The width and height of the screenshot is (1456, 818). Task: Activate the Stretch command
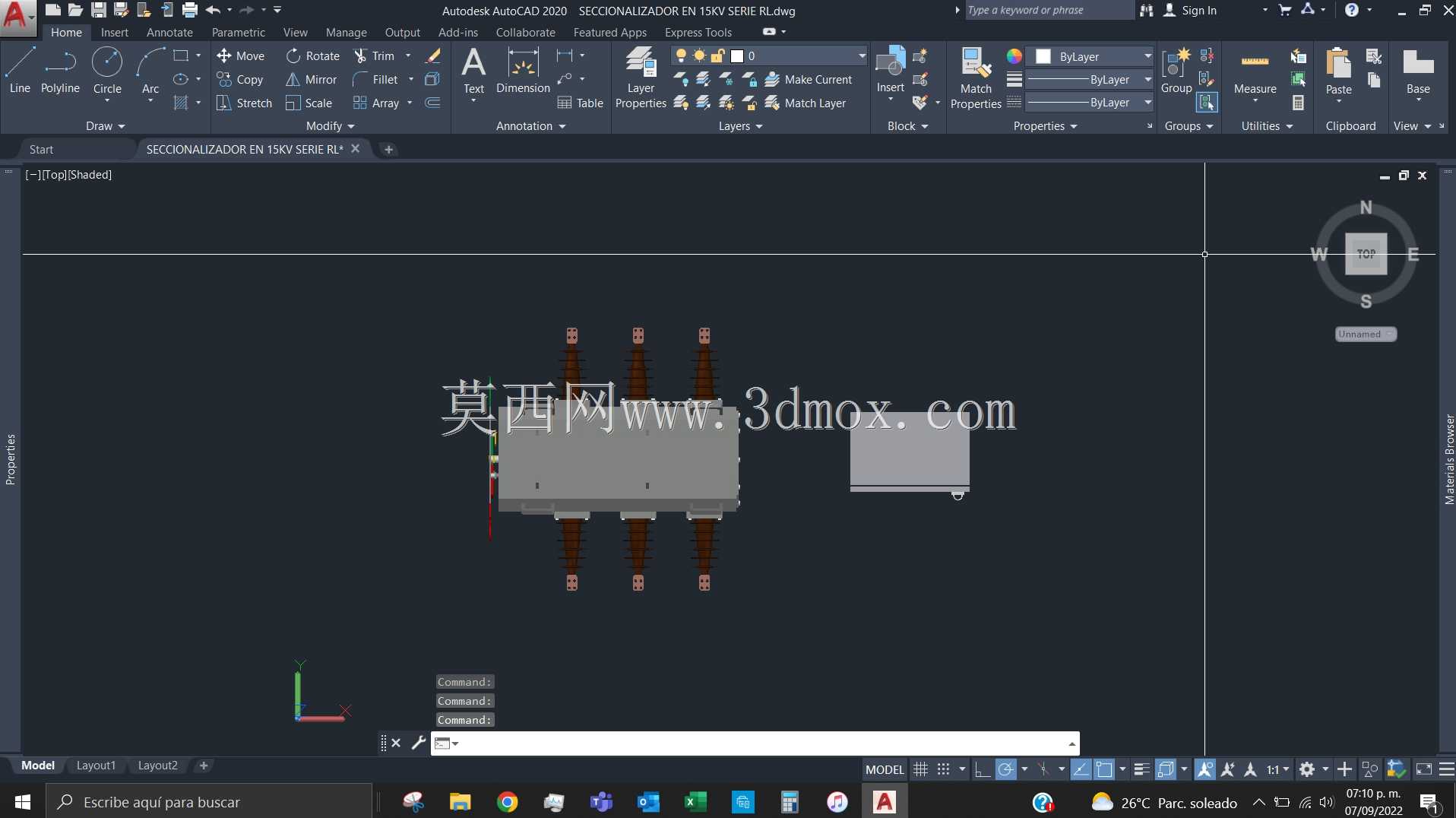244,103
